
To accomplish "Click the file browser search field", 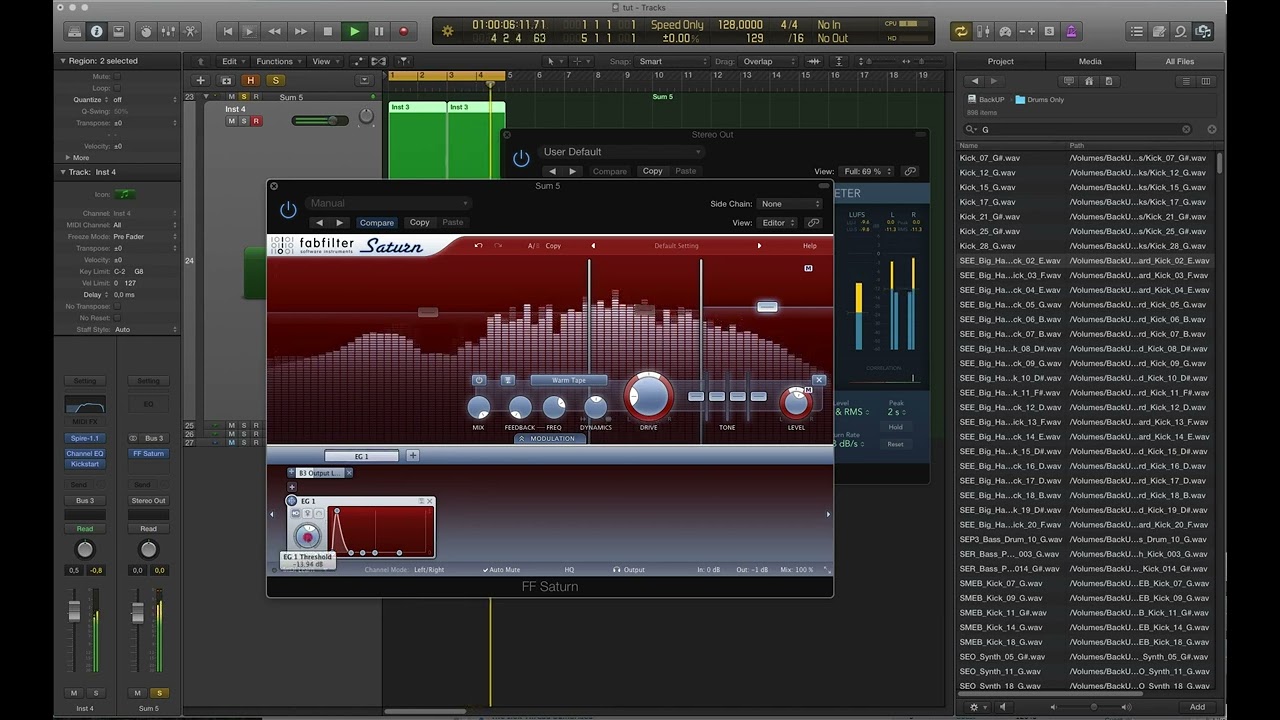I will coord(1079,129).
